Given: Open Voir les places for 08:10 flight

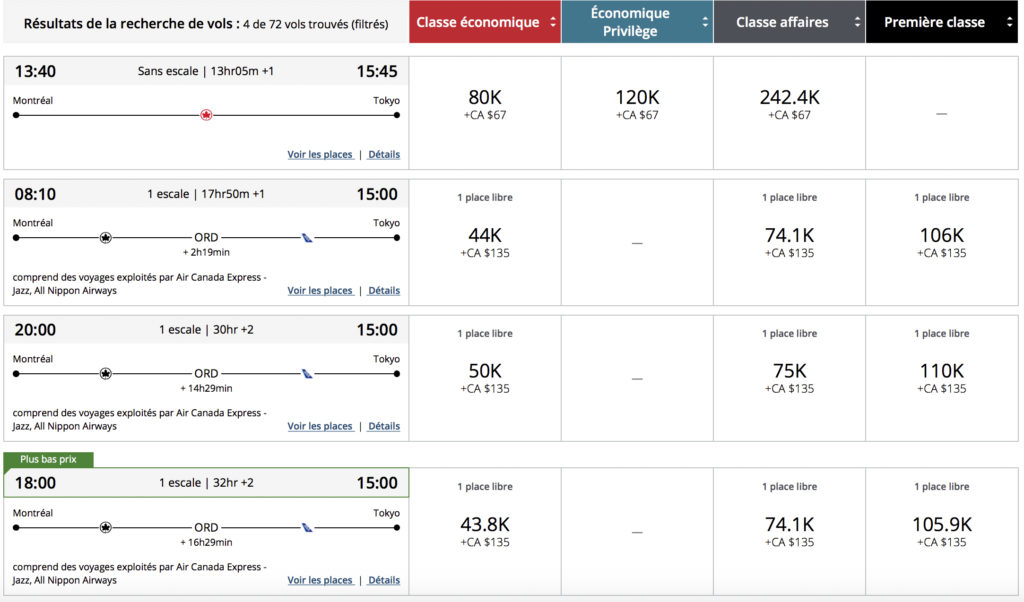Looking at the screenshot, I should [x=320, y=291].
